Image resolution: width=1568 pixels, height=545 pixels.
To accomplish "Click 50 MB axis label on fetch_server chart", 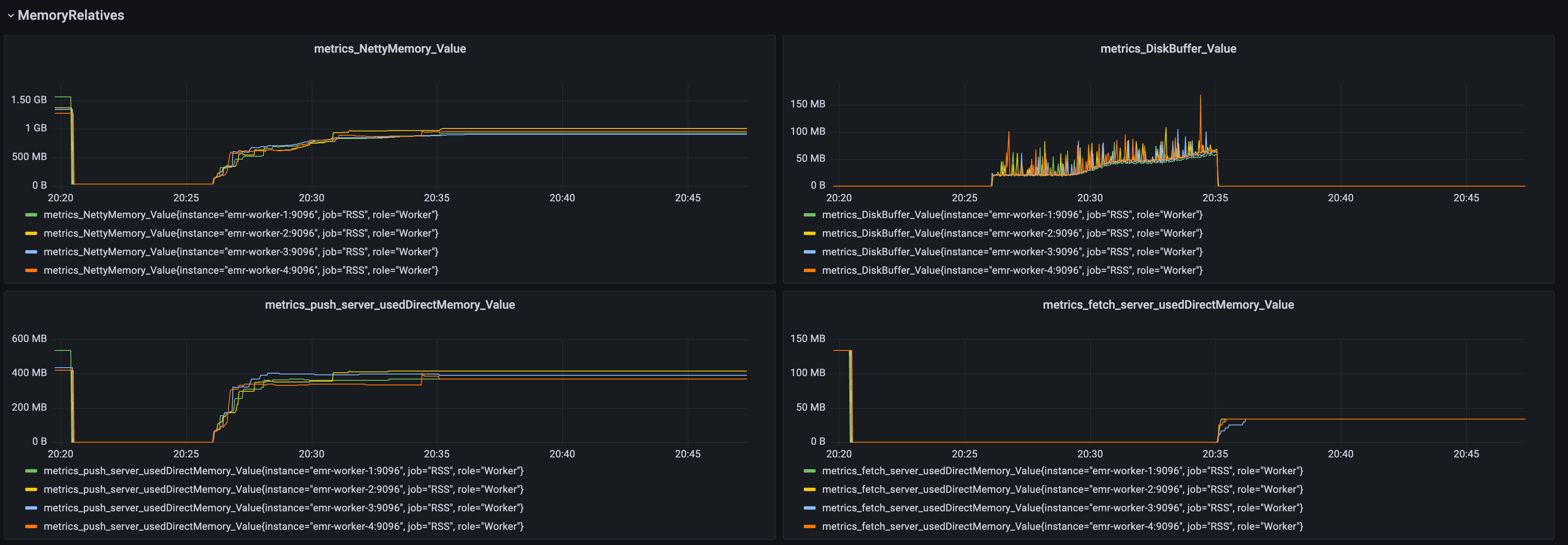I will click(x=811, y=408).
